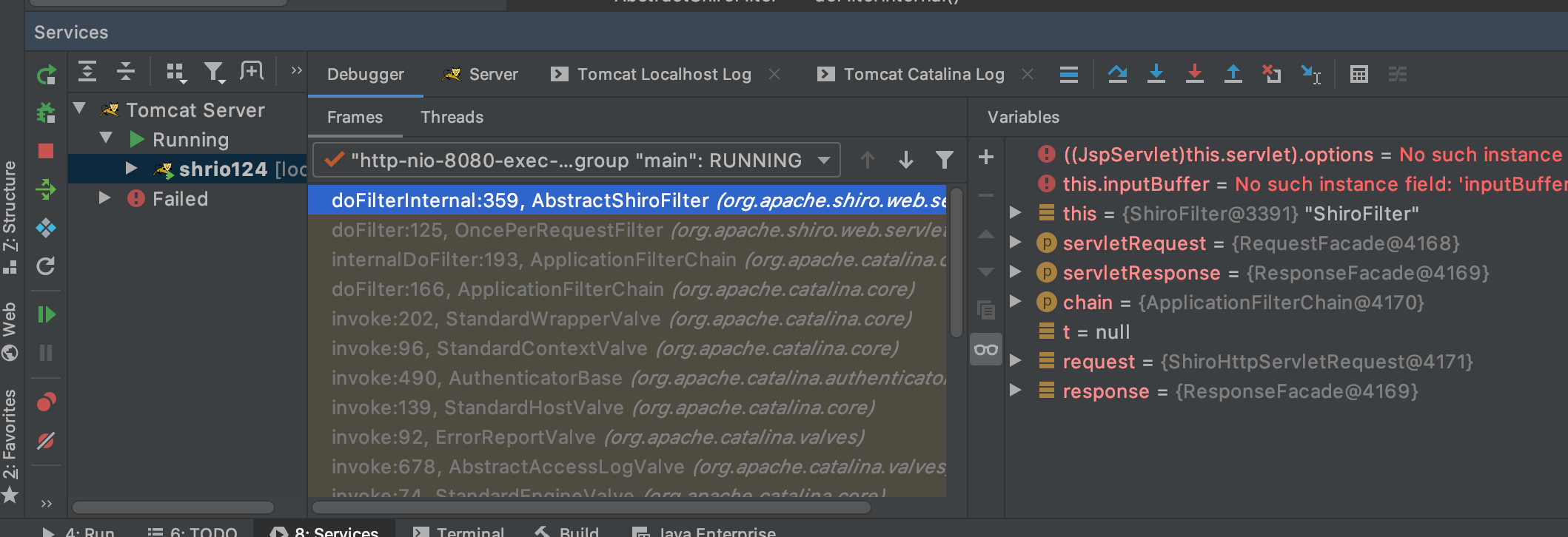Select frame invoke:202, StandardWrapperValve

tap(627, 319)
